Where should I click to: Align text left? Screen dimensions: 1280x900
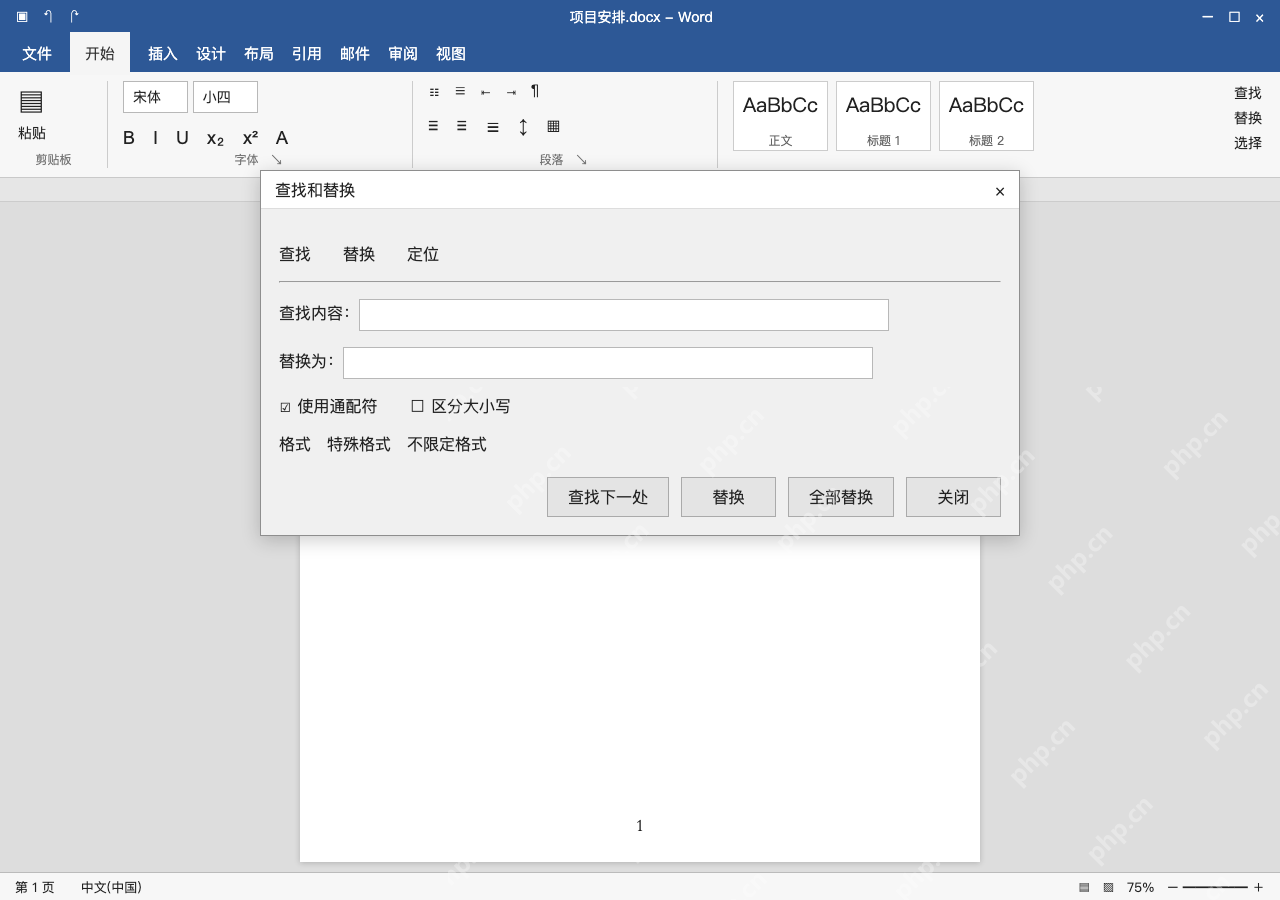point(433,126)
